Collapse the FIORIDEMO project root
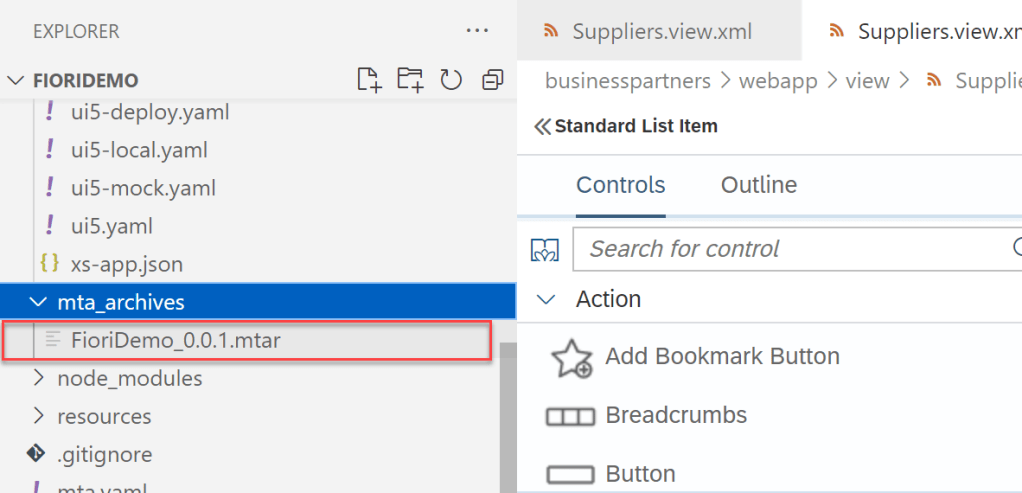1022x493 pixels. [15, 80]
